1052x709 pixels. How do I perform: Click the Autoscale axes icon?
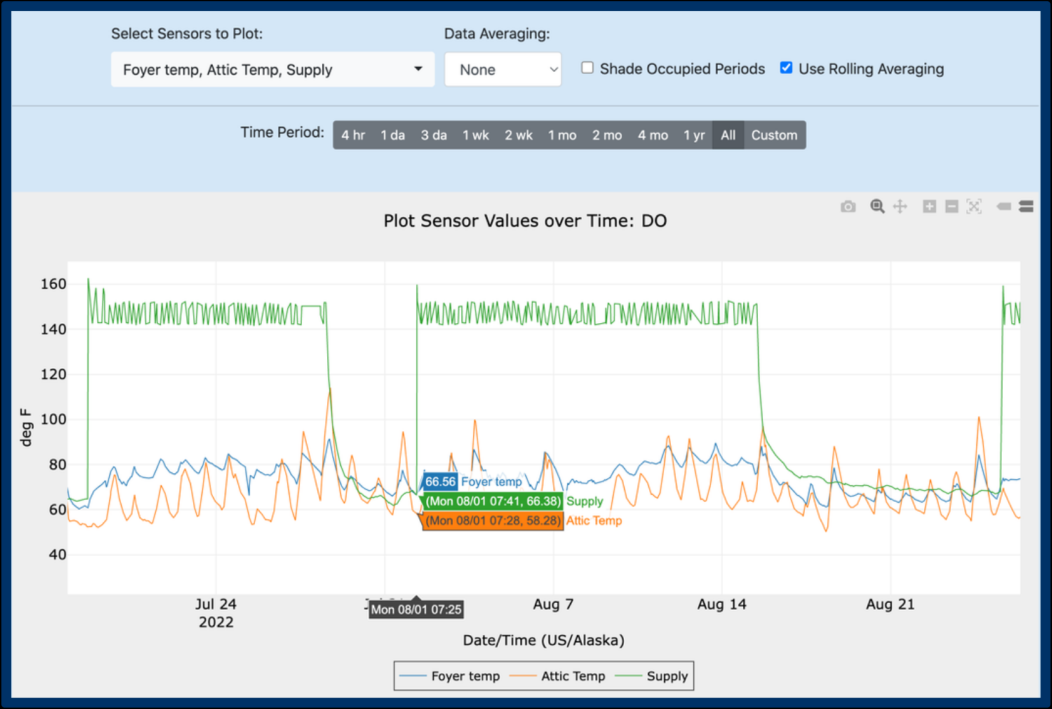pyautogui.click(x=974, y=207)
